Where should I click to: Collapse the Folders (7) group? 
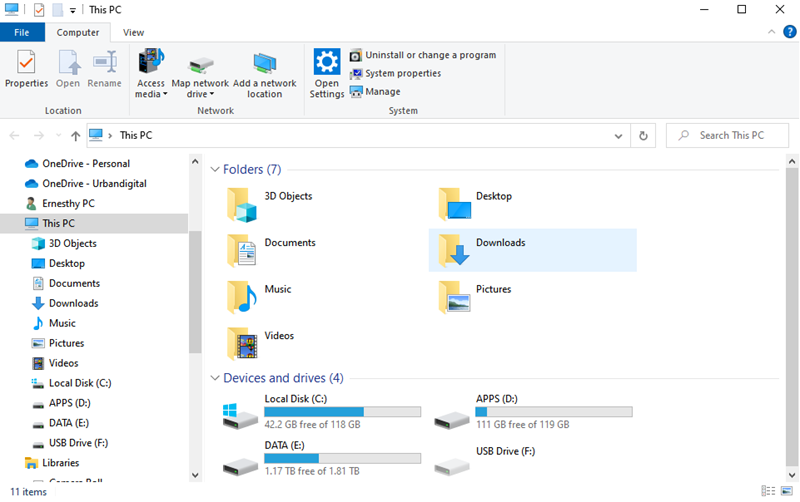coord(215,170)
